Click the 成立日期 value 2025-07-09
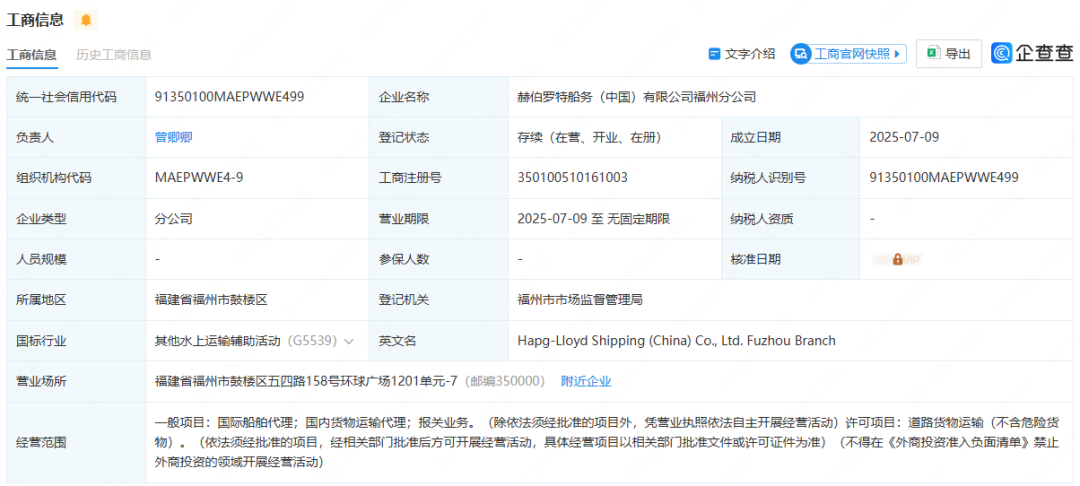This screenshot has height=486, width=1080. tap(904, 137)
